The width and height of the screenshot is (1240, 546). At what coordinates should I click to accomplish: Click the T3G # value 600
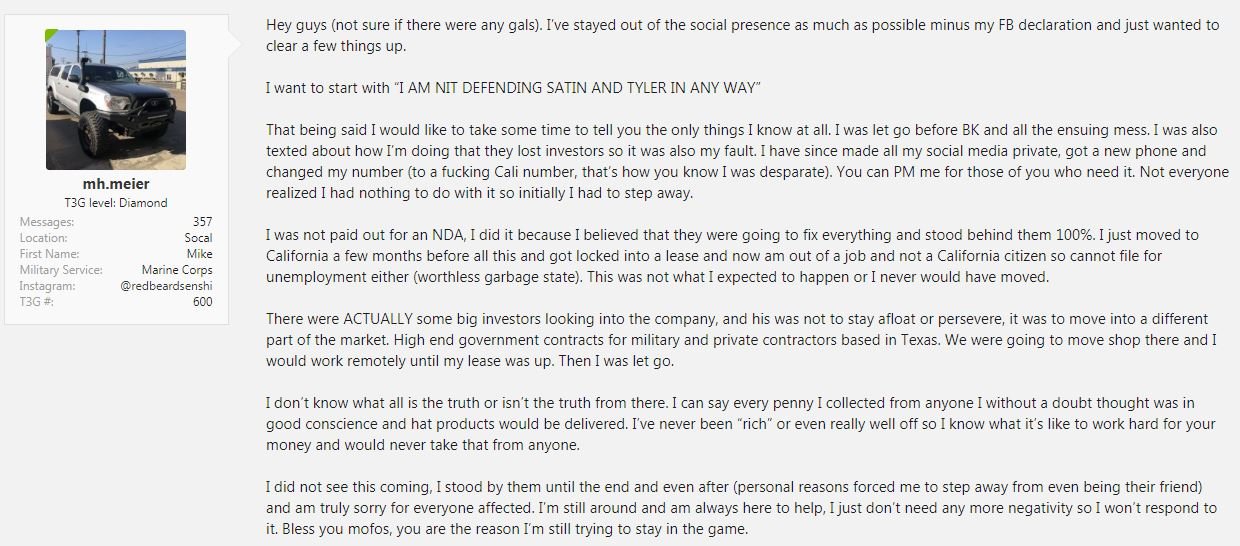click(203, 302)
